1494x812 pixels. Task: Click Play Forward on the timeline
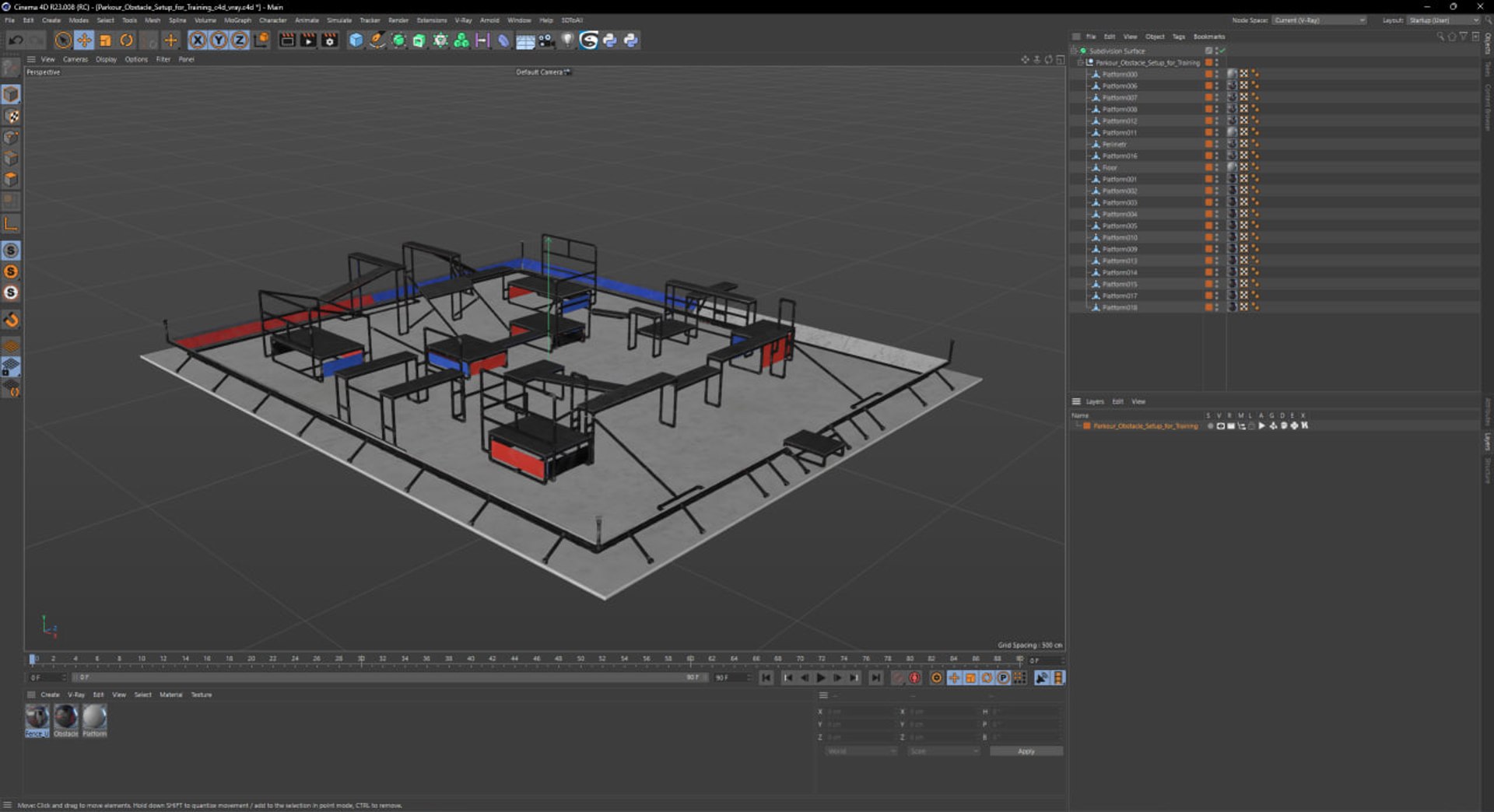(820, 678)
